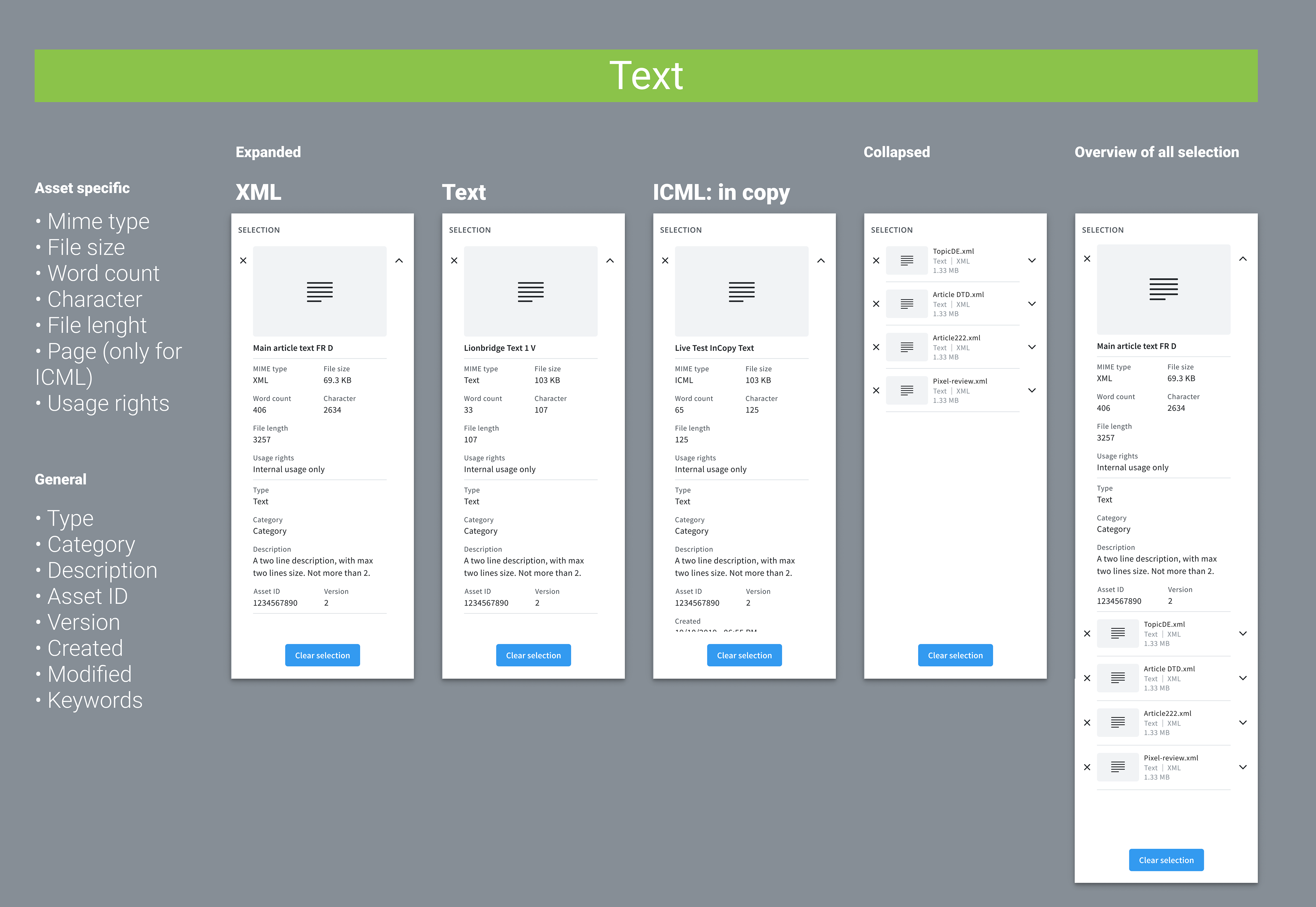
Task: Clear selection in the XML card
Action: coord(322,655)
